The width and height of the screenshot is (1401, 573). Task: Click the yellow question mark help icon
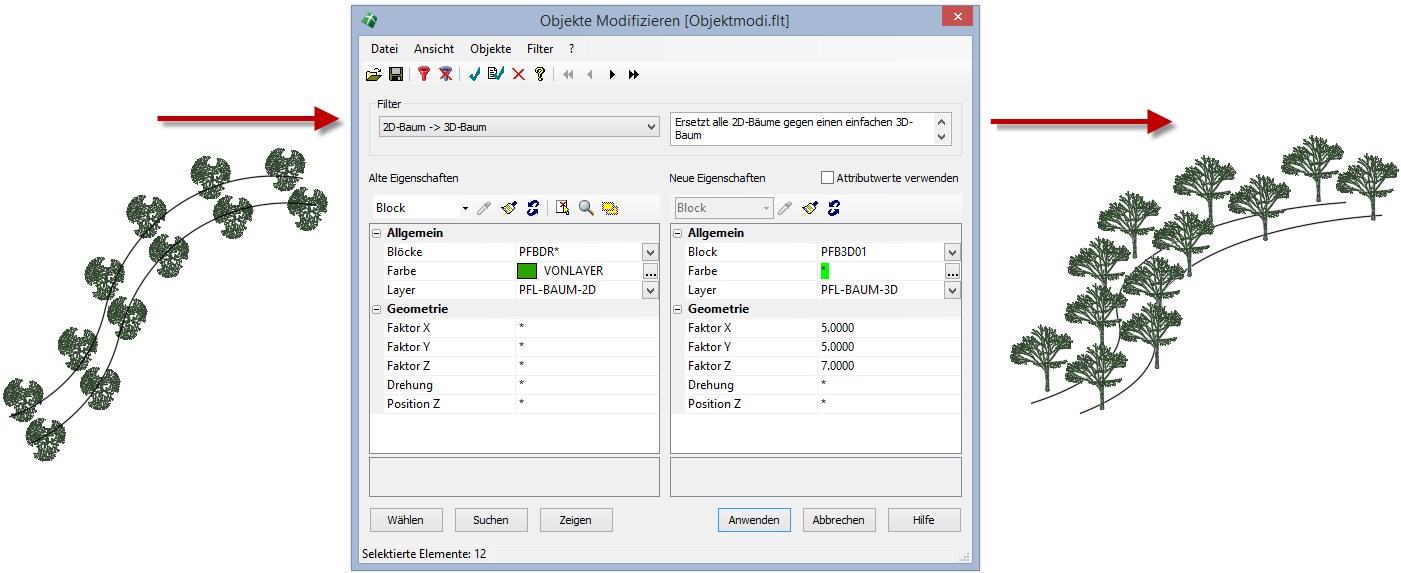(540, 74)
